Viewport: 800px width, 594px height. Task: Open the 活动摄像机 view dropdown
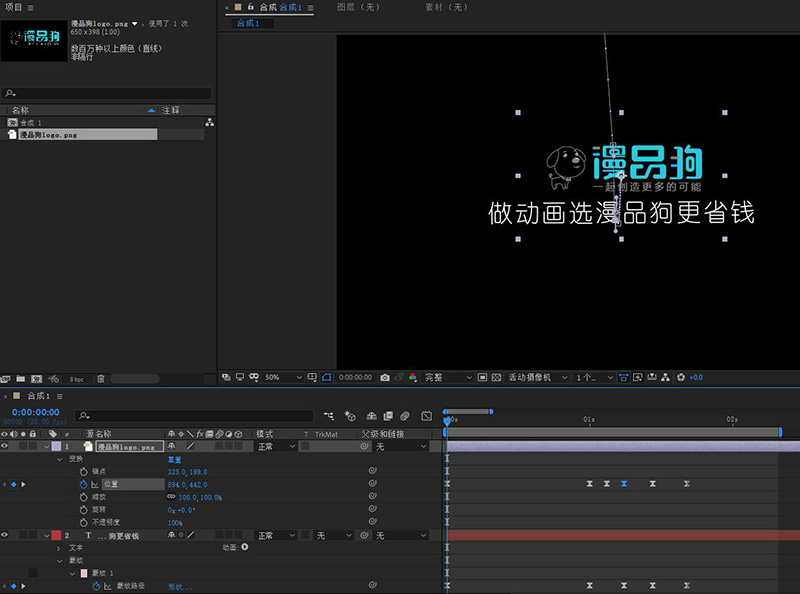(537, 378)
